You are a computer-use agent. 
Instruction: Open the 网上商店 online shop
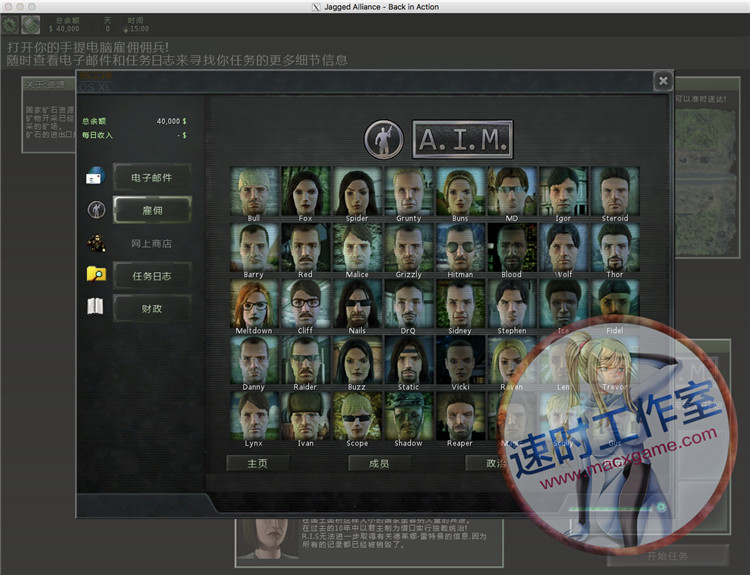click(152, 243)
